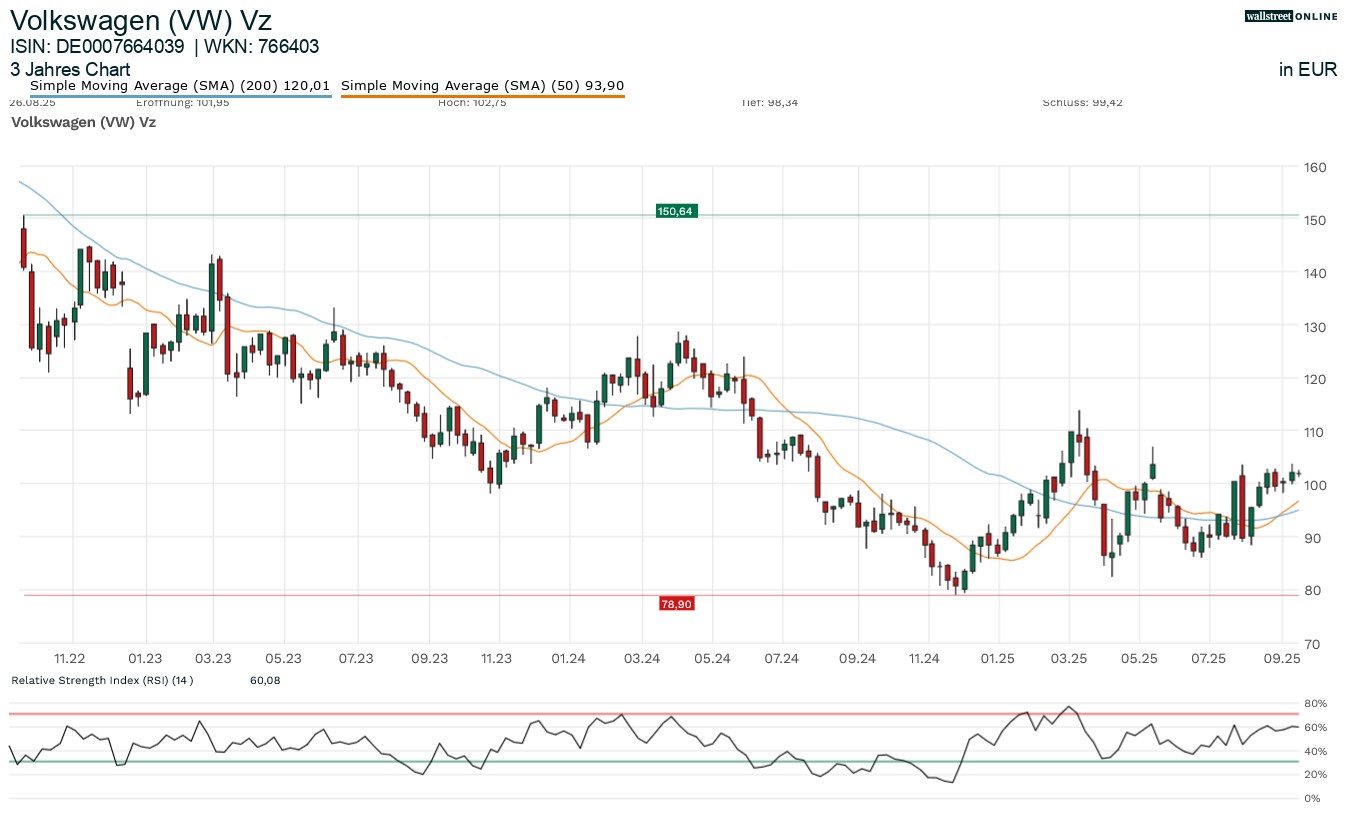Image resolution: width=1349 pixels, height=831 pixels.
Task: Click the 09.24 date axis label
Action: pyautogui.click(x=858, y=658)
